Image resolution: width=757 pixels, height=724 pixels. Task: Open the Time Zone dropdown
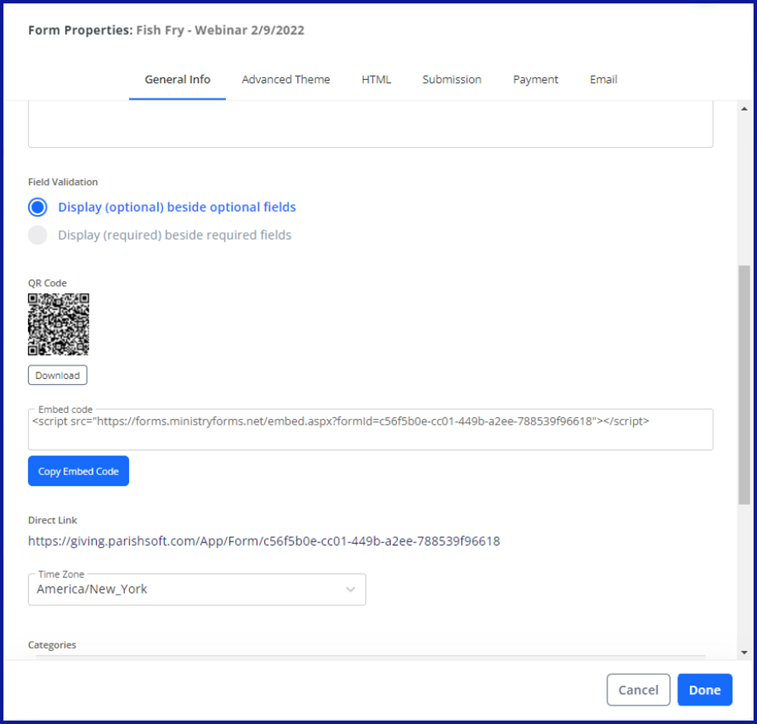coord(196,589)
